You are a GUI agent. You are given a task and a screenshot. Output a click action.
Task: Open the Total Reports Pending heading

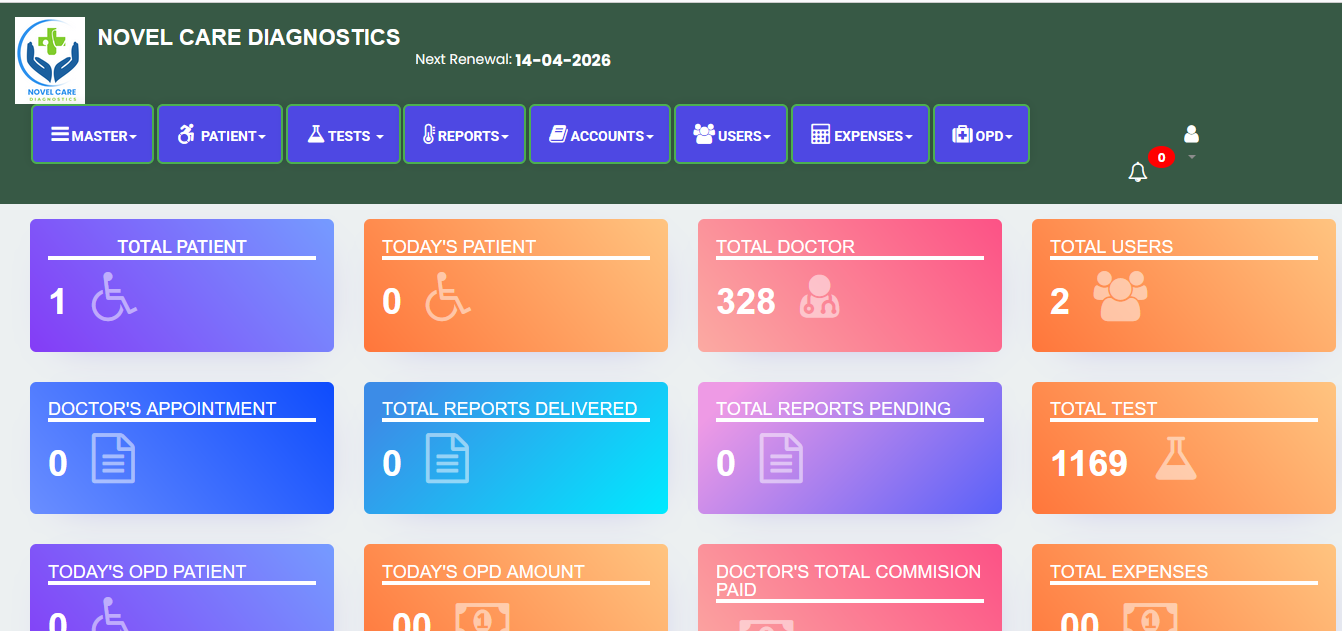click(x=833, y=409)
